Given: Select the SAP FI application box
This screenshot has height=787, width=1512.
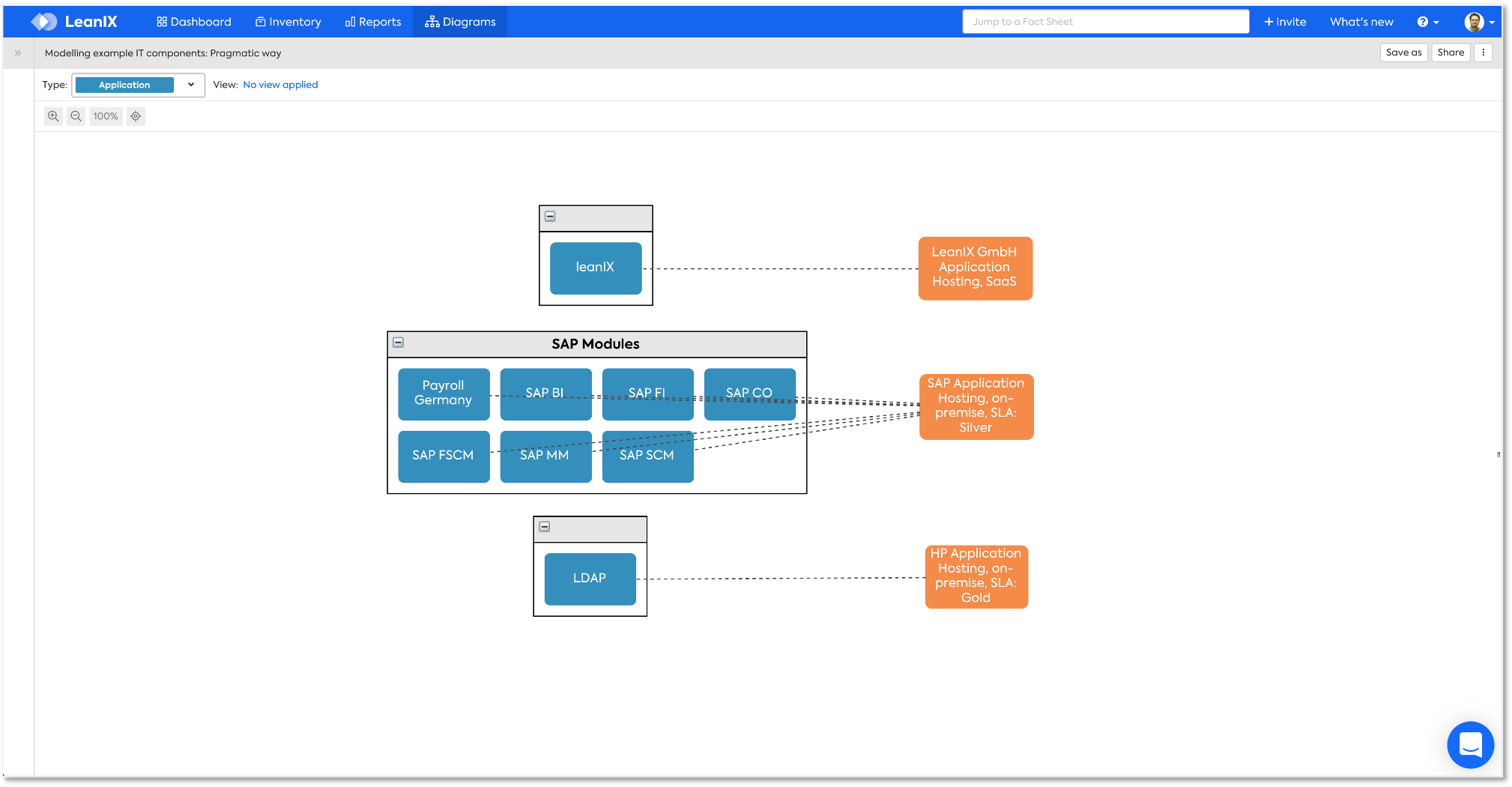Looking at the screenshot, I should 647,393.
